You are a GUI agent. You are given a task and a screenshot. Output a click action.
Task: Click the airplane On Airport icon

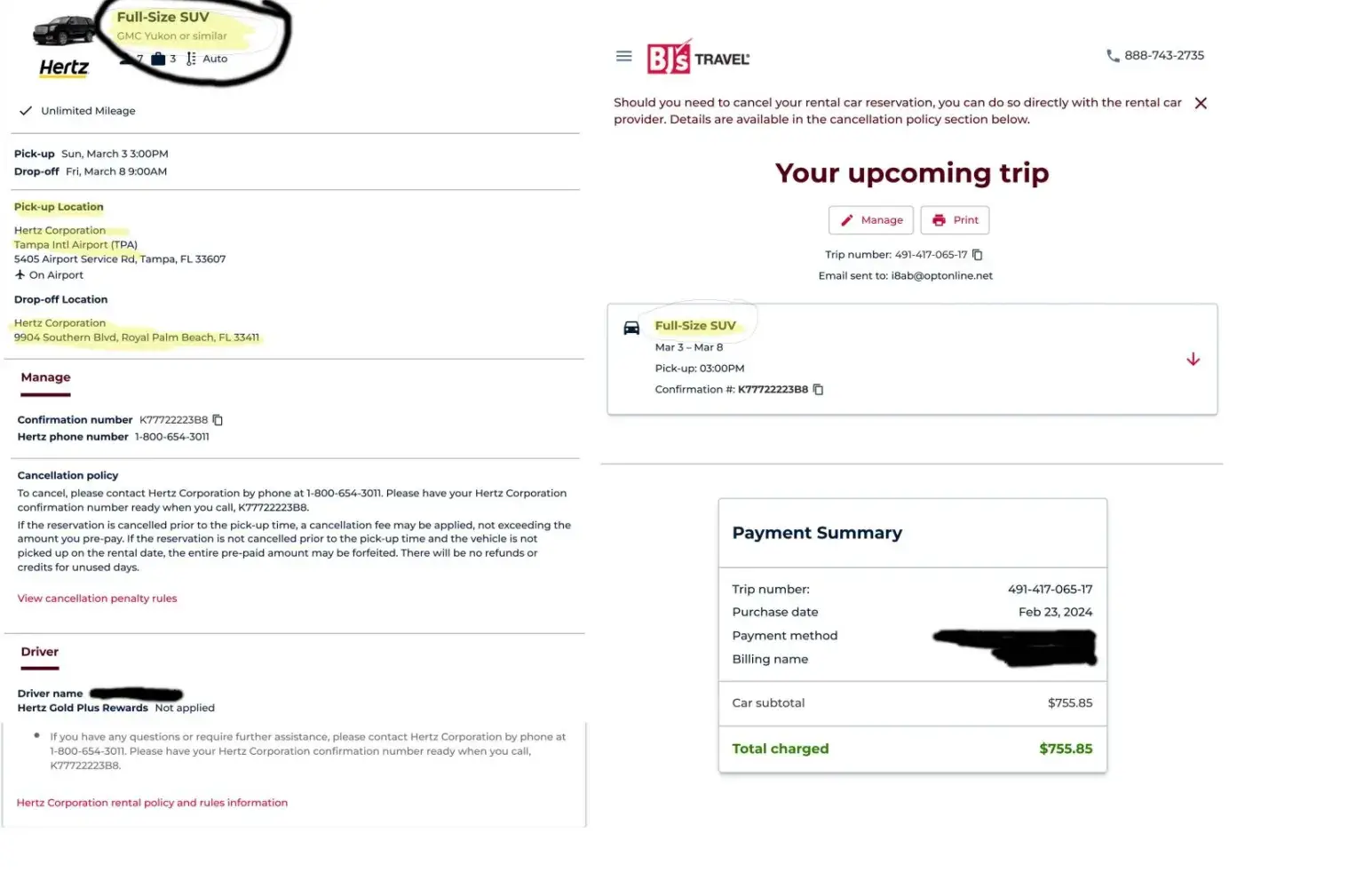20,275
